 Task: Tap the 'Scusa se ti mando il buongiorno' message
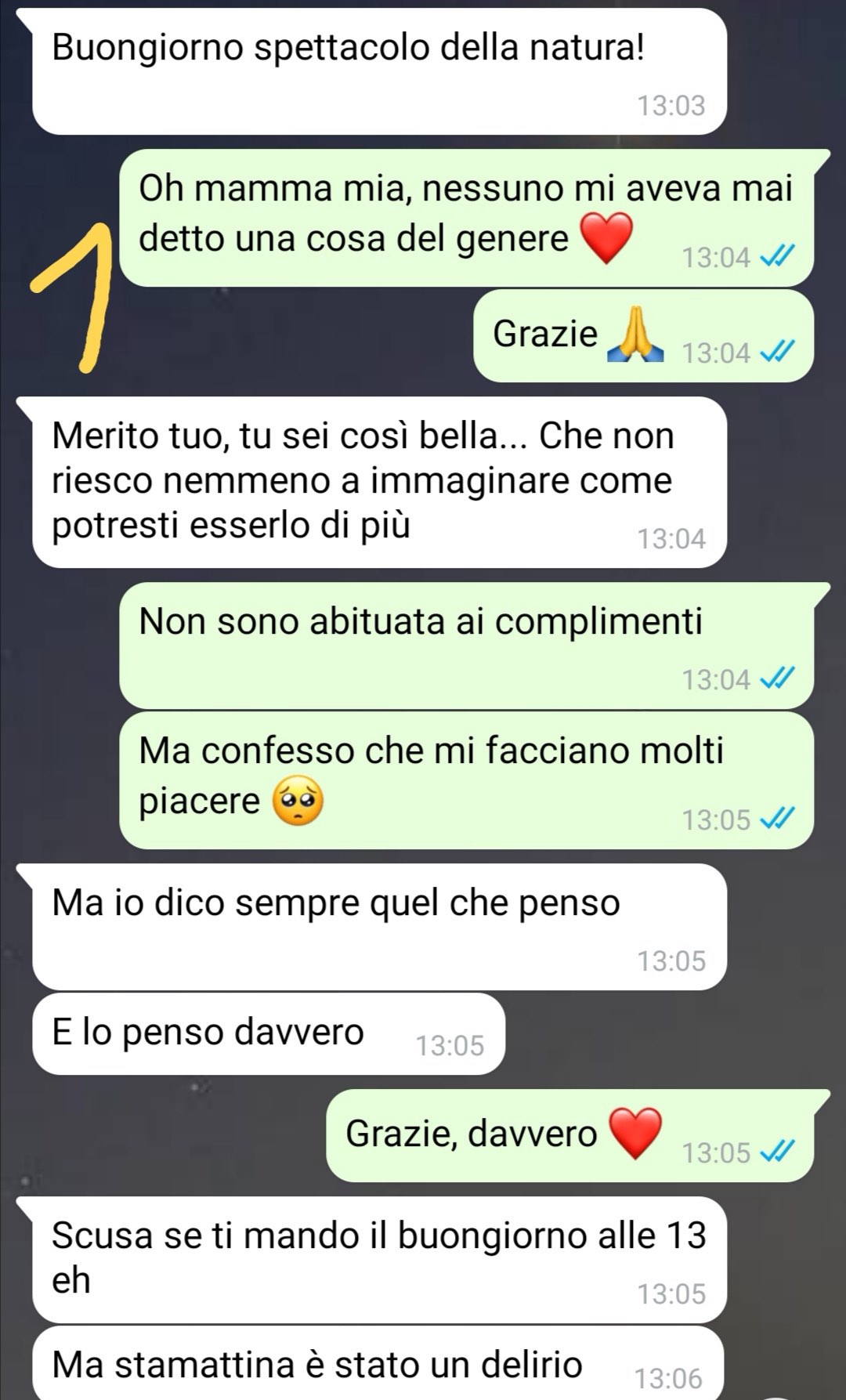tap(379, 1260)
